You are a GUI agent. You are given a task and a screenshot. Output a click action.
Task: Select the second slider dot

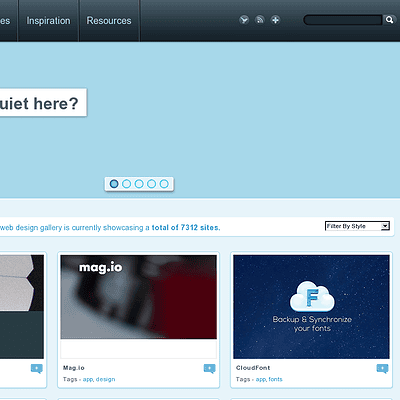[126, 184]
